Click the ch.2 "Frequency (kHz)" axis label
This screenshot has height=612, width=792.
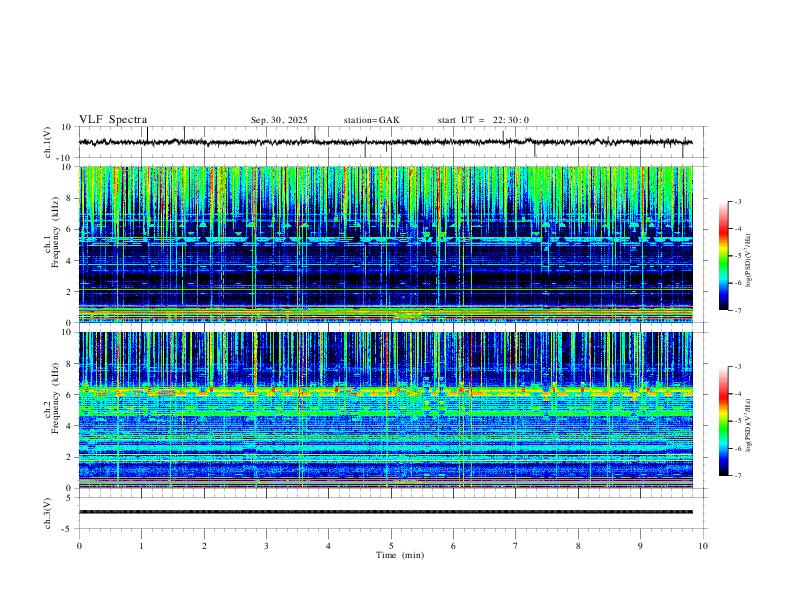[x=55, y=398]
